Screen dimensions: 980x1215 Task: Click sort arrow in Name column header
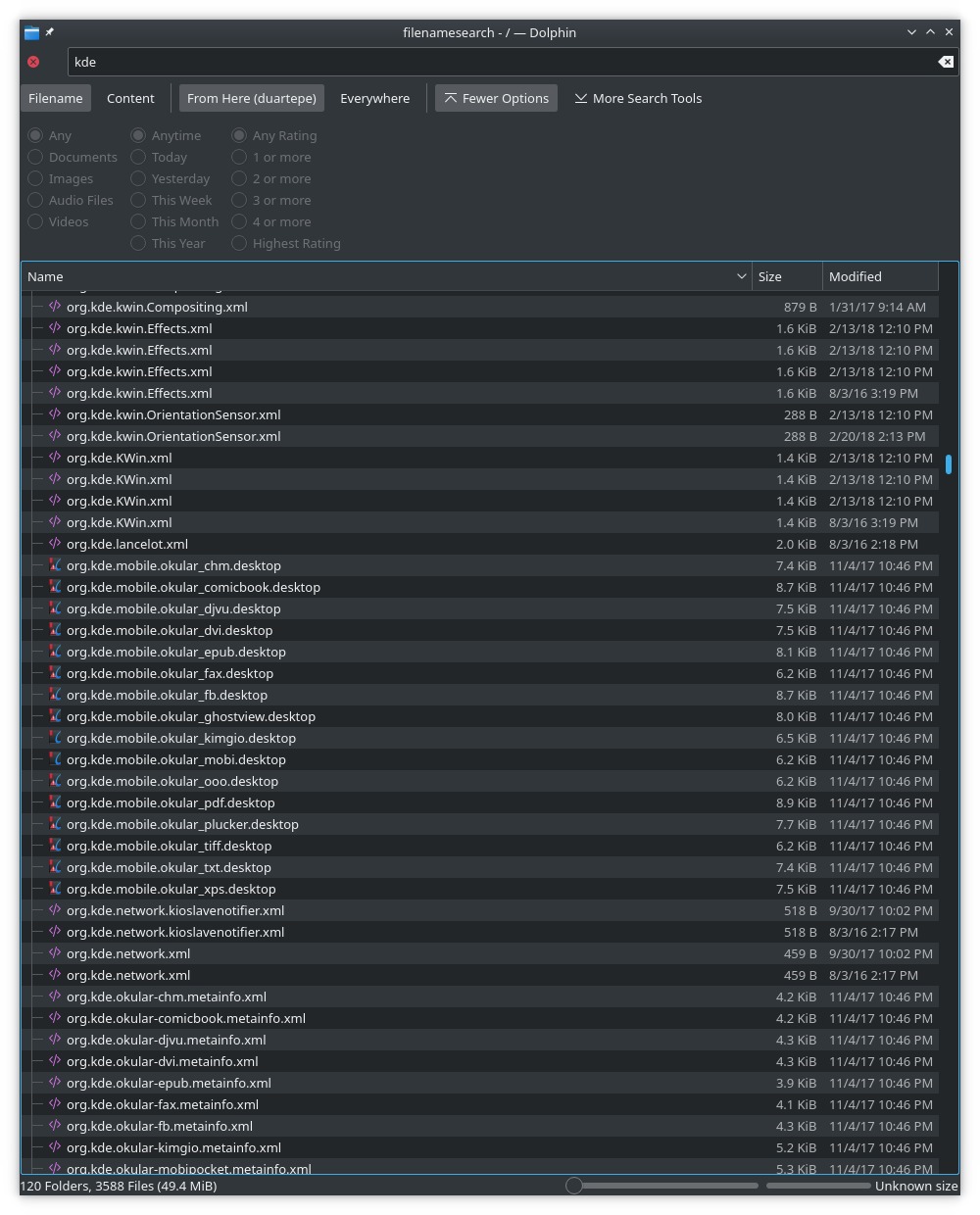[741, 276]
